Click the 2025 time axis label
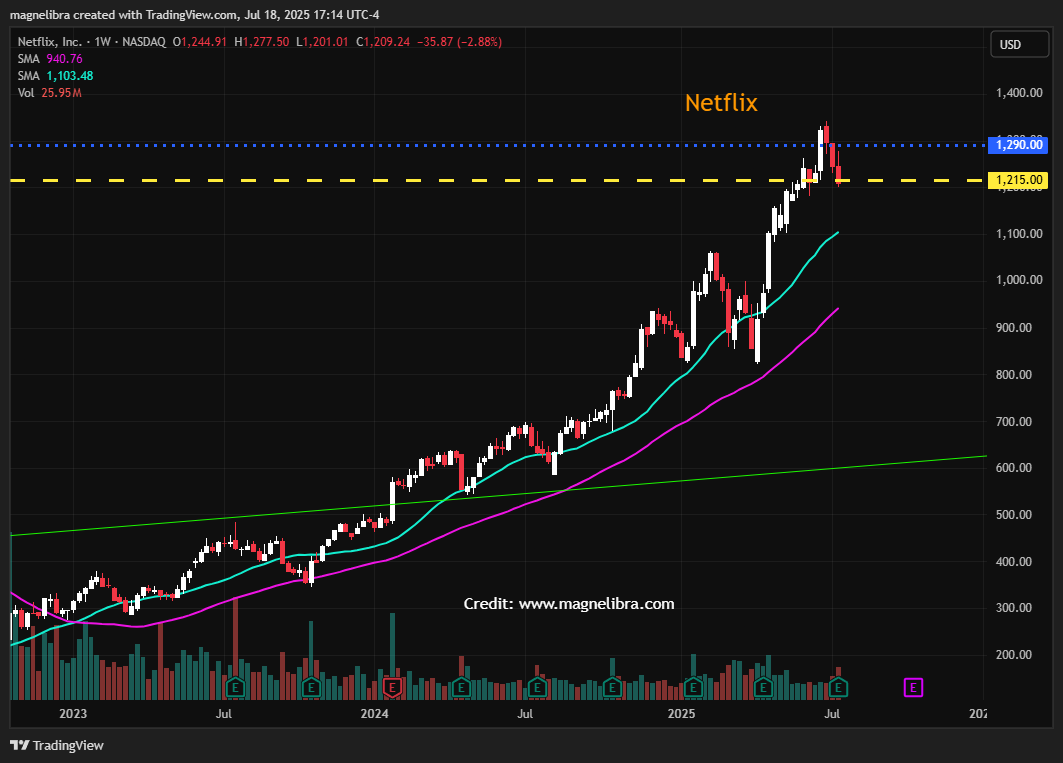 point(681,713)
